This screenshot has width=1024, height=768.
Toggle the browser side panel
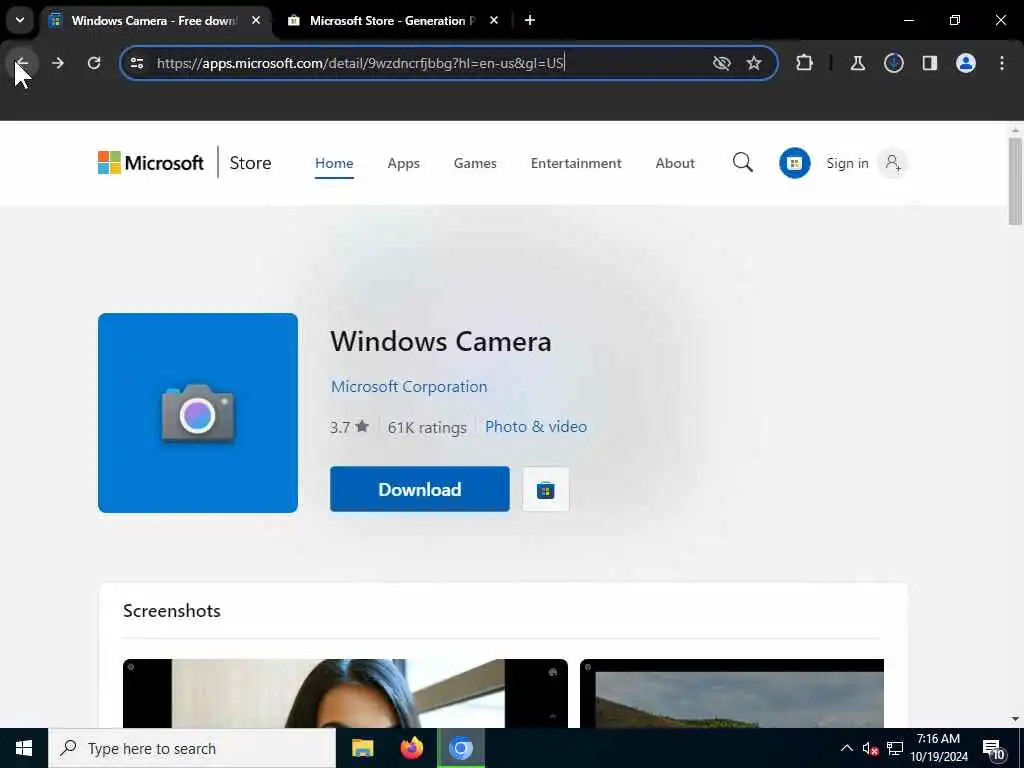pos(929,63)
